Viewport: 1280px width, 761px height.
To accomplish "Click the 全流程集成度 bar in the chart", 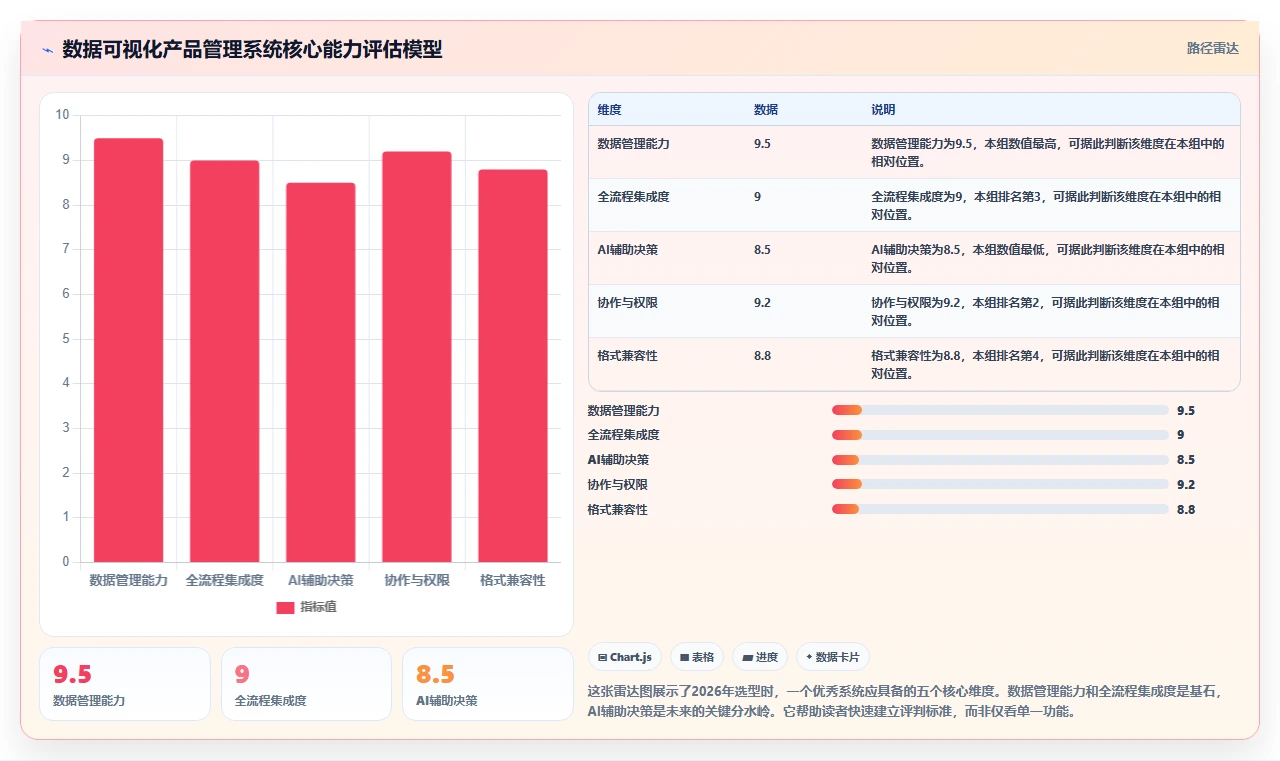I will (x=224, y=361).
